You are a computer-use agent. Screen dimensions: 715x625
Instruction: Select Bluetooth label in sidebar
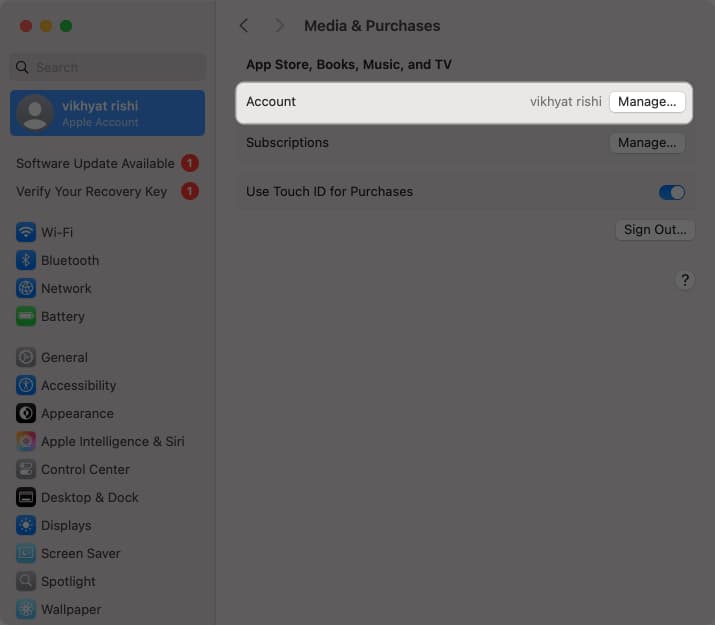click(70, 260)
